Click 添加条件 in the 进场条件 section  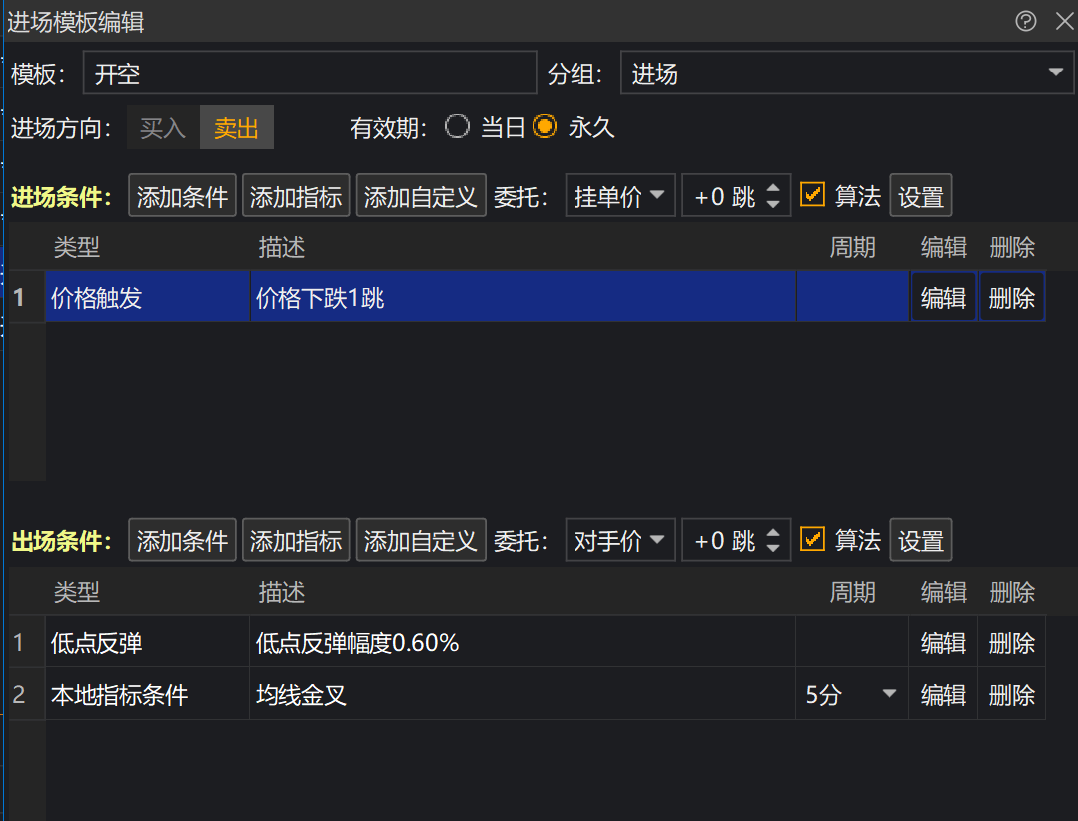pos(182,196)
